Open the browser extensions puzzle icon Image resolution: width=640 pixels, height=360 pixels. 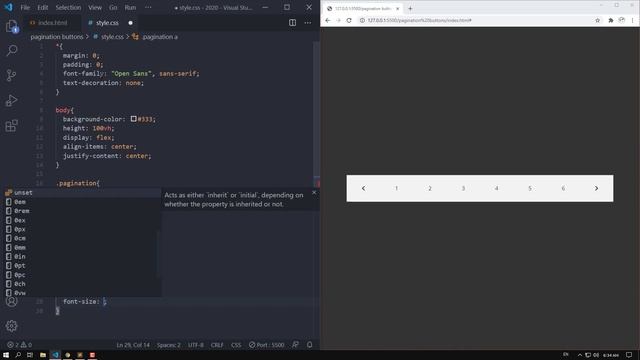click(611, 20)
